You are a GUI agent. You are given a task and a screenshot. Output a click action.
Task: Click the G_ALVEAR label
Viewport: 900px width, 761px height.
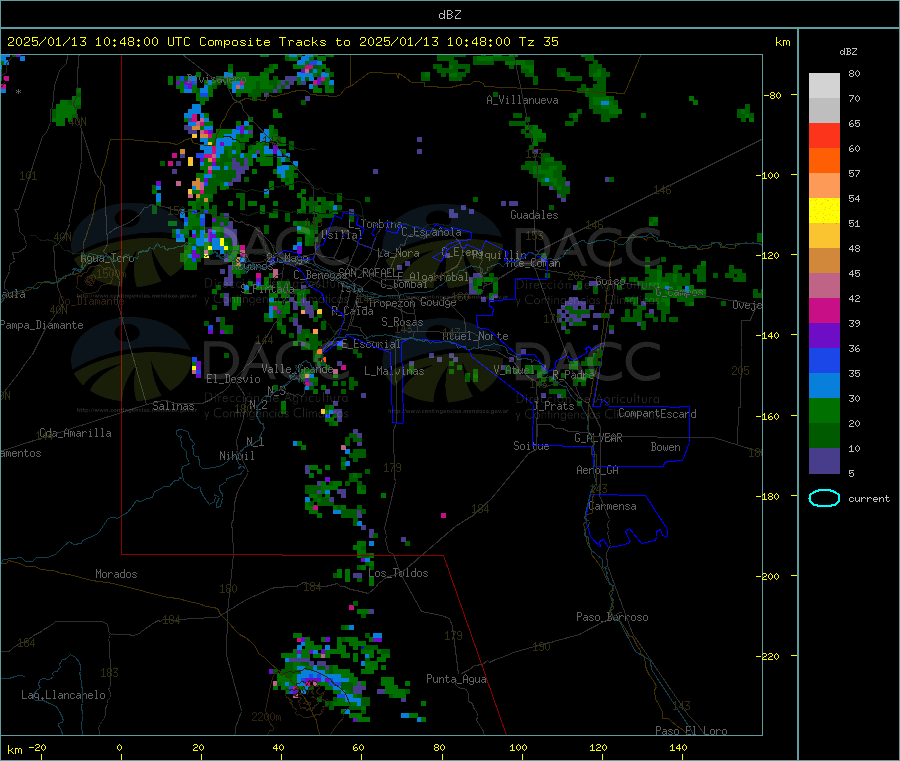click(598, 438)
